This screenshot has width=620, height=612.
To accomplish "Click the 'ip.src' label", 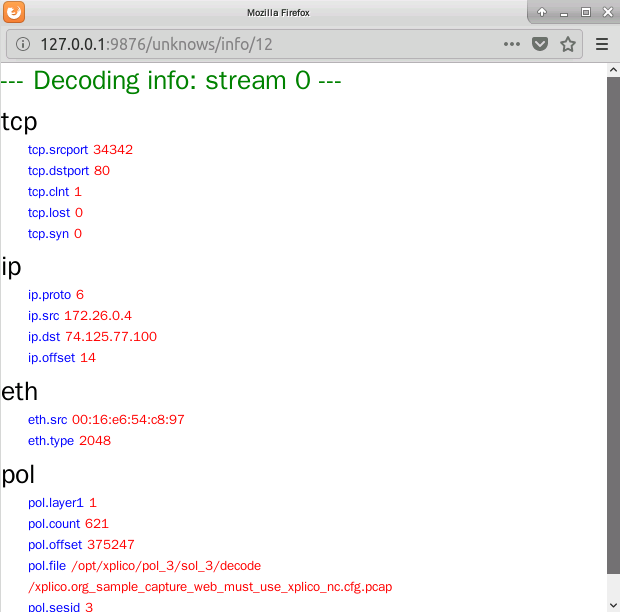I will [x=43, y=316].
